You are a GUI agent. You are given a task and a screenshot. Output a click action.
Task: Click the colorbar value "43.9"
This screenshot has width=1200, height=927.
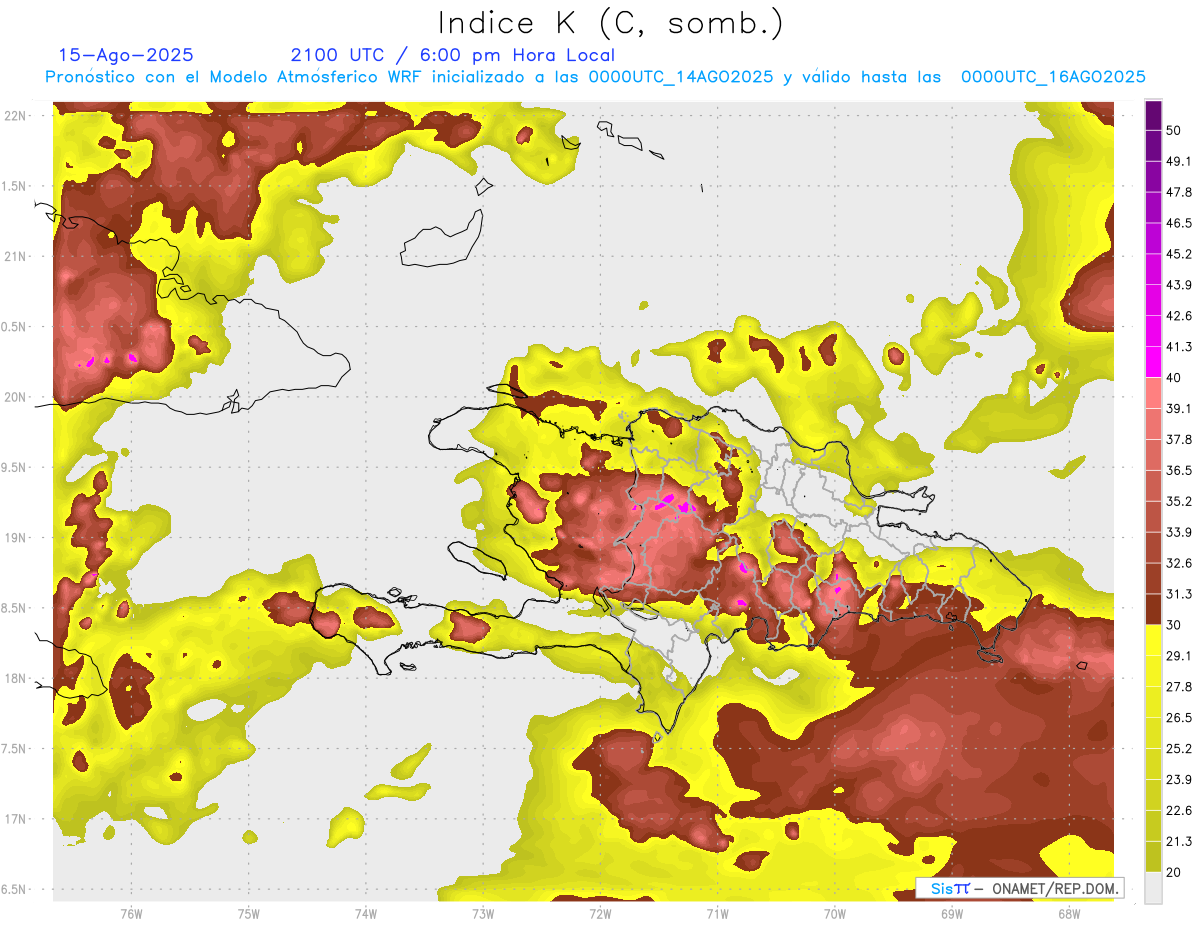(1178, 285)
